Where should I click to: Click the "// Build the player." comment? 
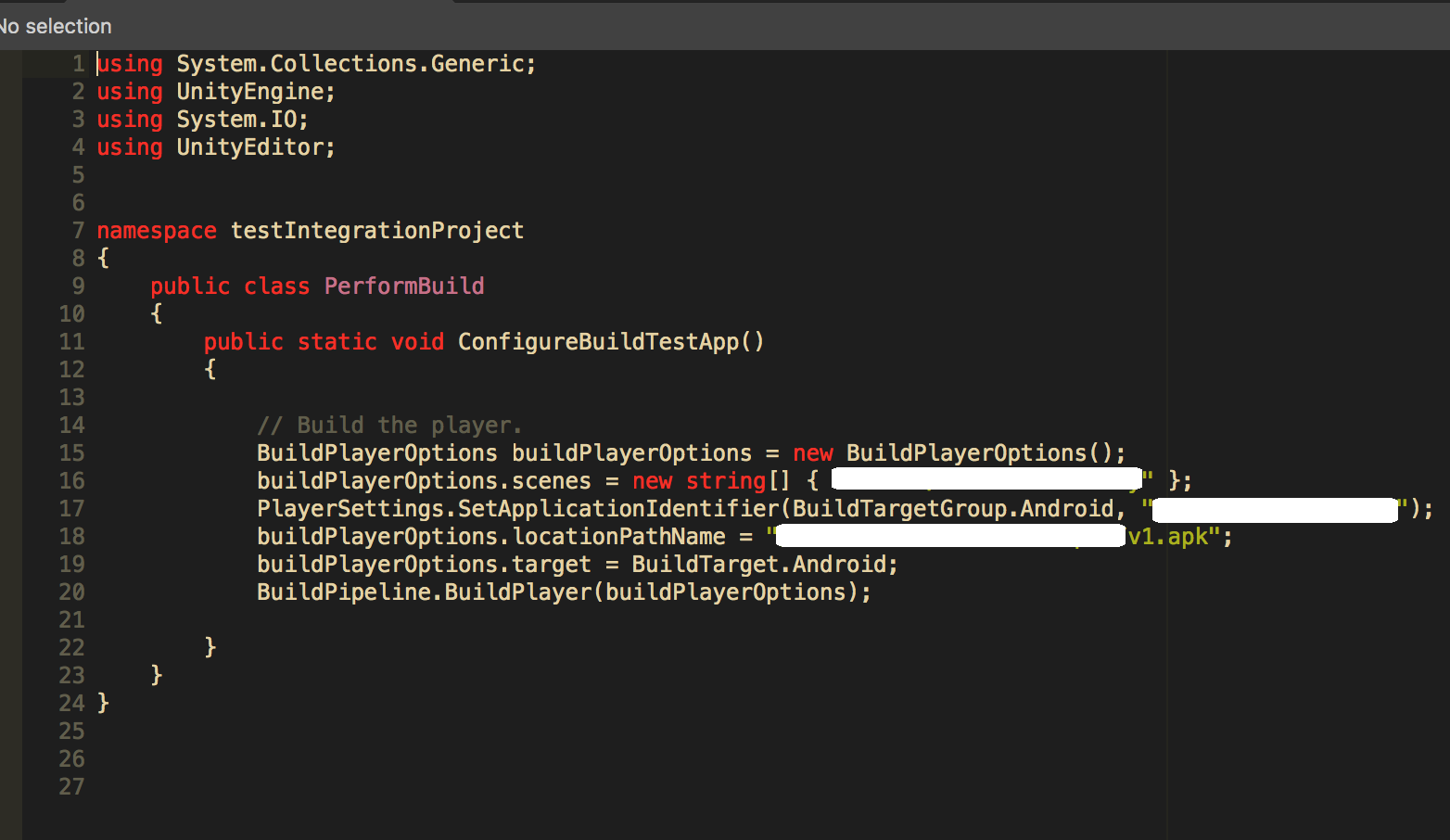(x=389, y=426)
